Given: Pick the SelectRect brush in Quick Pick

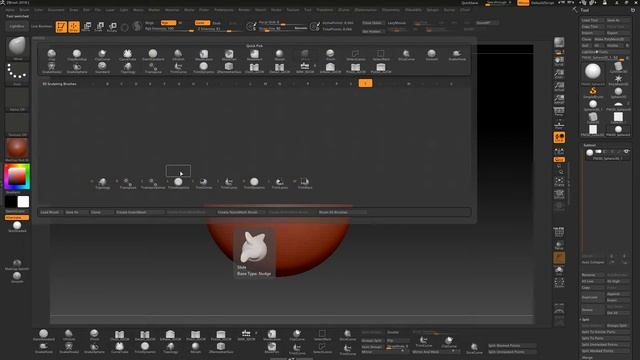Looking at the screenshot, I should tap(381, 55).
